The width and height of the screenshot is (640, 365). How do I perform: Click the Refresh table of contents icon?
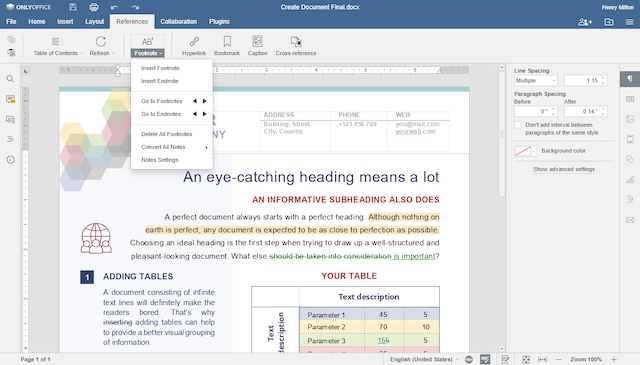pyautogui.click(x=100, y=42)
